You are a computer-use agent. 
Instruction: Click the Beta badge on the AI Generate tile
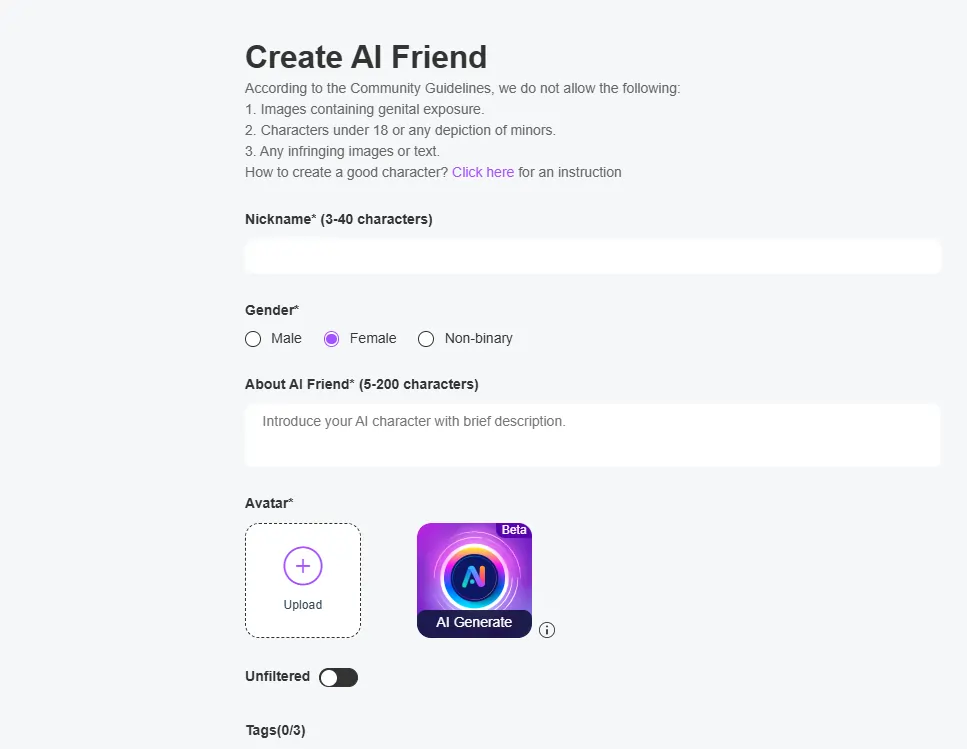[513, 530]
